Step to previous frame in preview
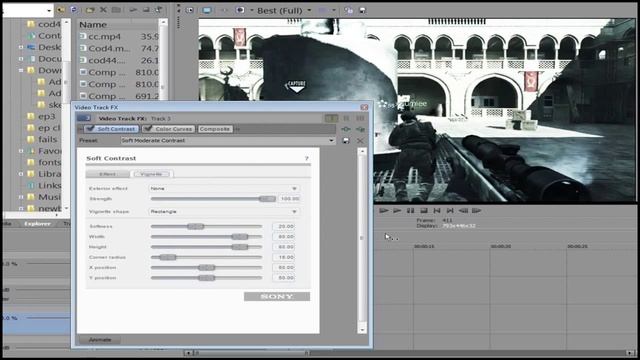 tap(463, 211)
